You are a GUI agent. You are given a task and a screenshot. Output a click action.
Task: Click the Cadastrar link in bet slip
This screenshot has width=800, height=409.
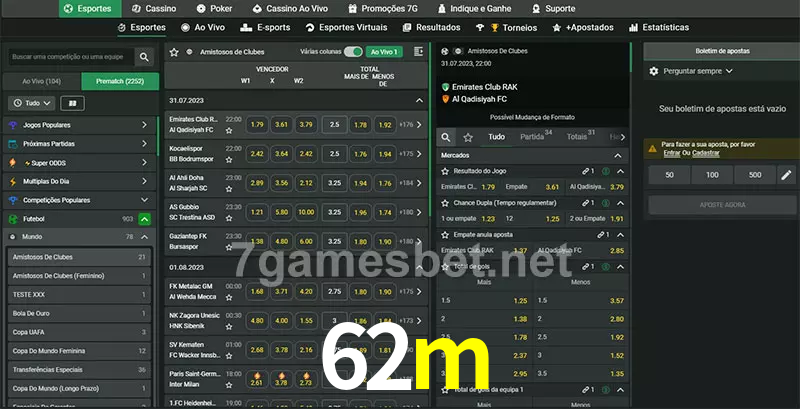point(707,153)
